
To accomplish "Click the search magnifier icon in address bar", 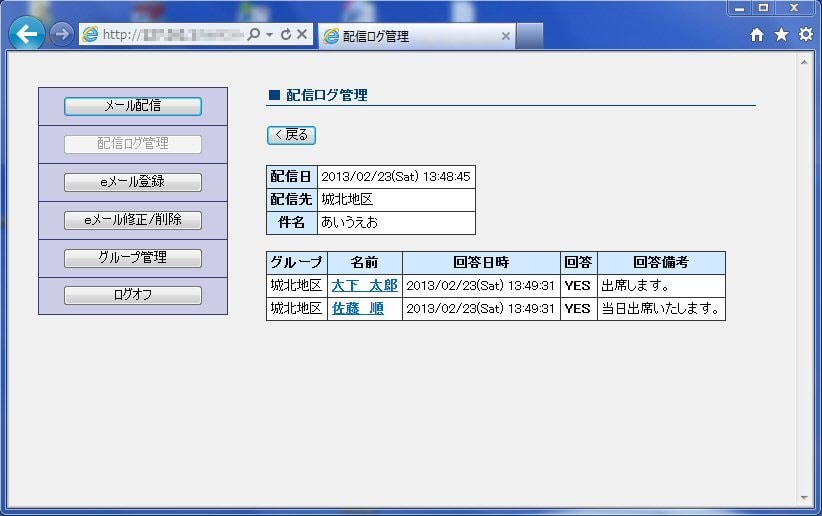I will point(254,35).
